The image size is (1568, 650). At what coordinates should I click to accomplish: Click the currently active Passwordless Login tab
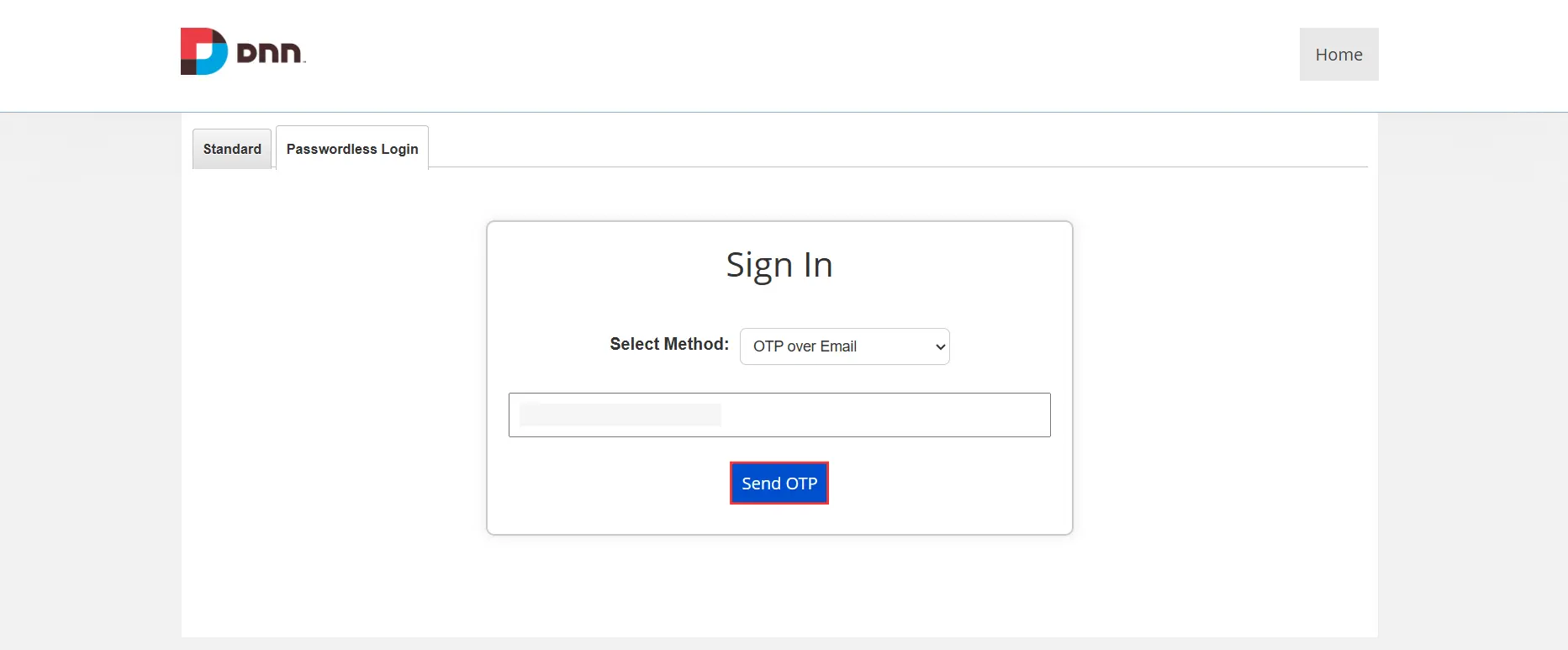pos(351,148)
